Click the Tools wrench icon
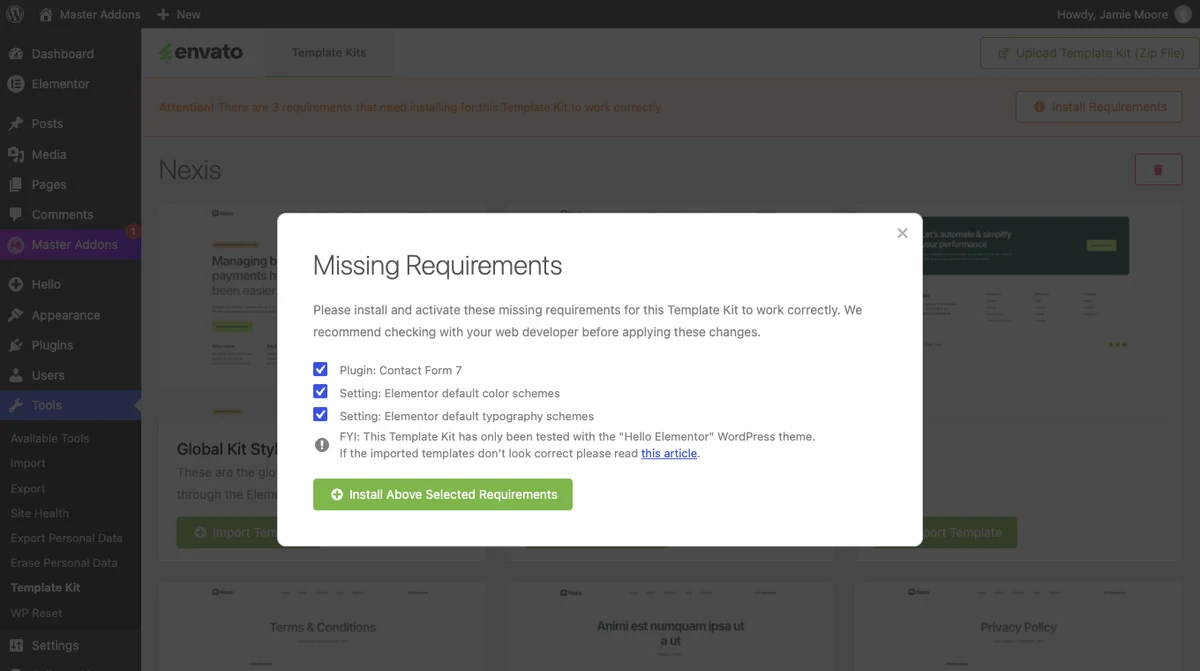This screenshot has width=1200, height=671. click(x=16, y=405)
